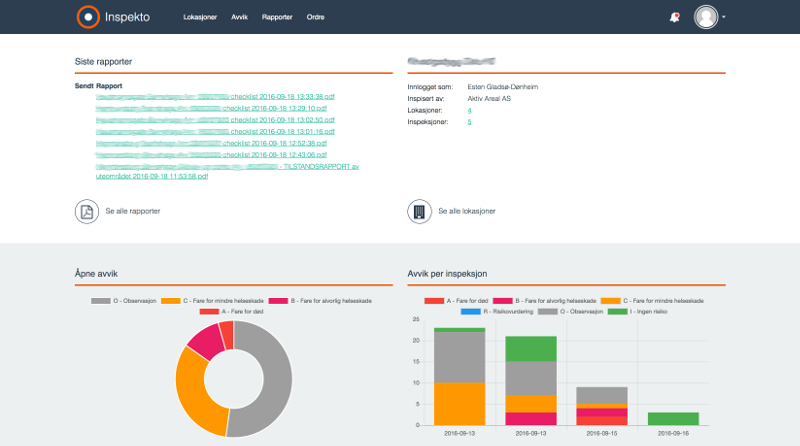Select the name Esten Gladsø-Dønheim

pos(503,87)
